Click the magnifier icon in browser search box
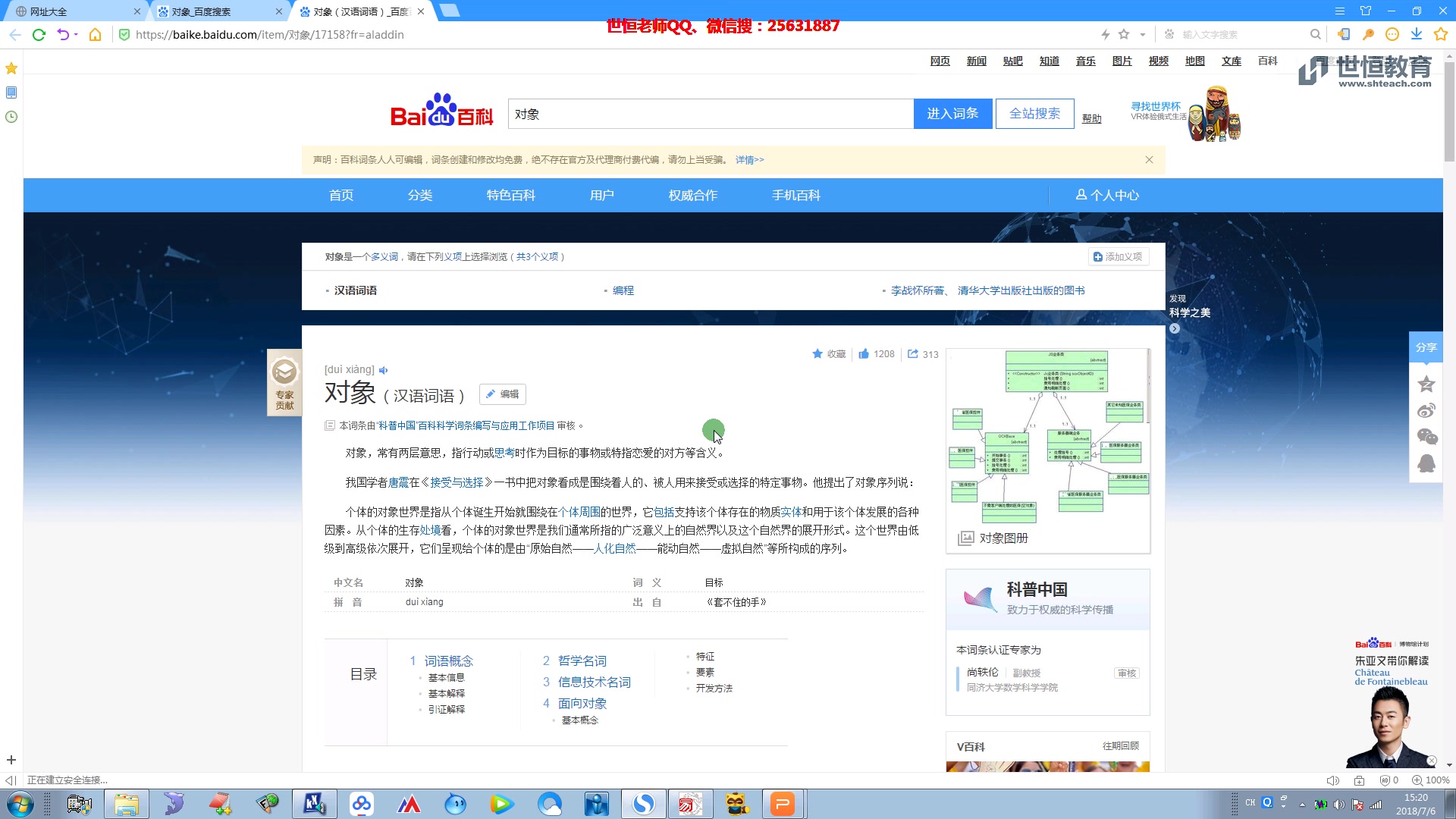This screenshot has height=819, width=1456. point(1316,34)
